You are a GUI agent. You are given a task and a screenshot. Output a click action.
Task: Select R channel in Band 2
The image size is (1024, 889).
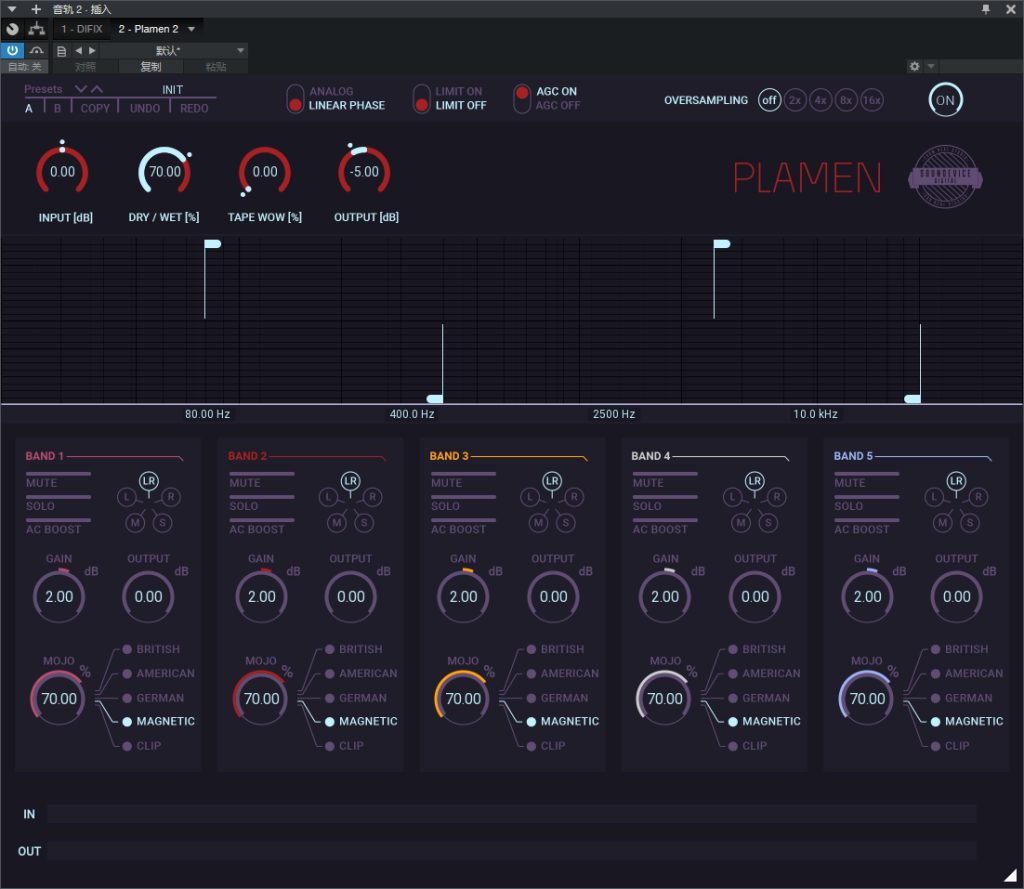(x=372, y=497)
